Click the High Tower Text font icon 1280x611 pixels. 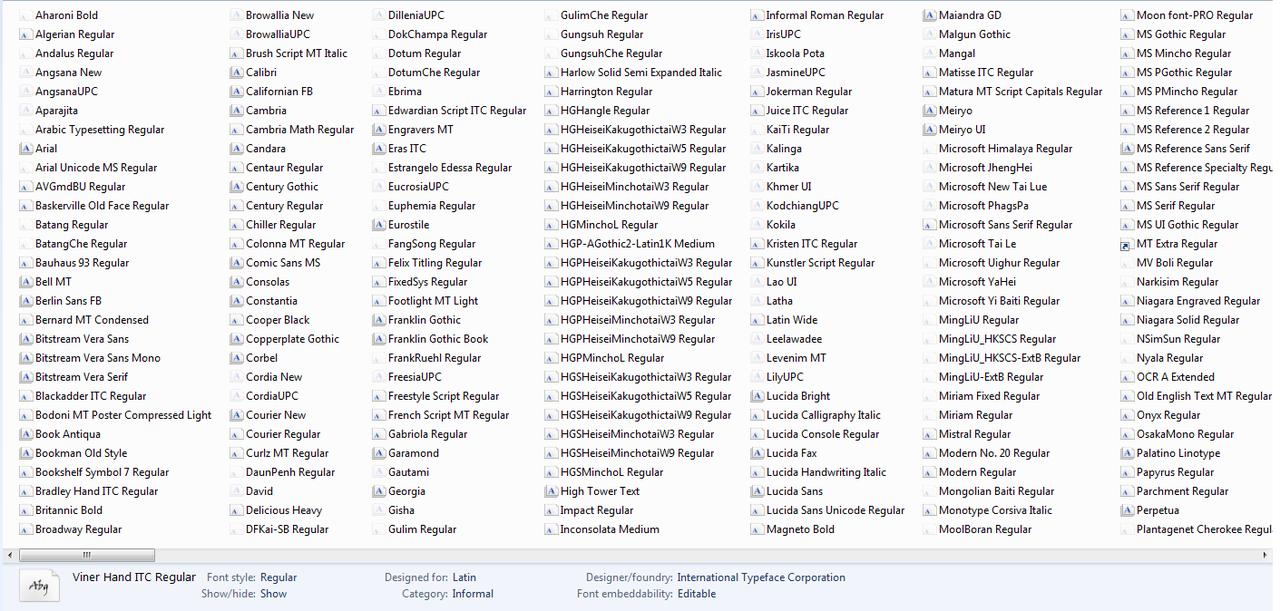click(x=551, y=492)
